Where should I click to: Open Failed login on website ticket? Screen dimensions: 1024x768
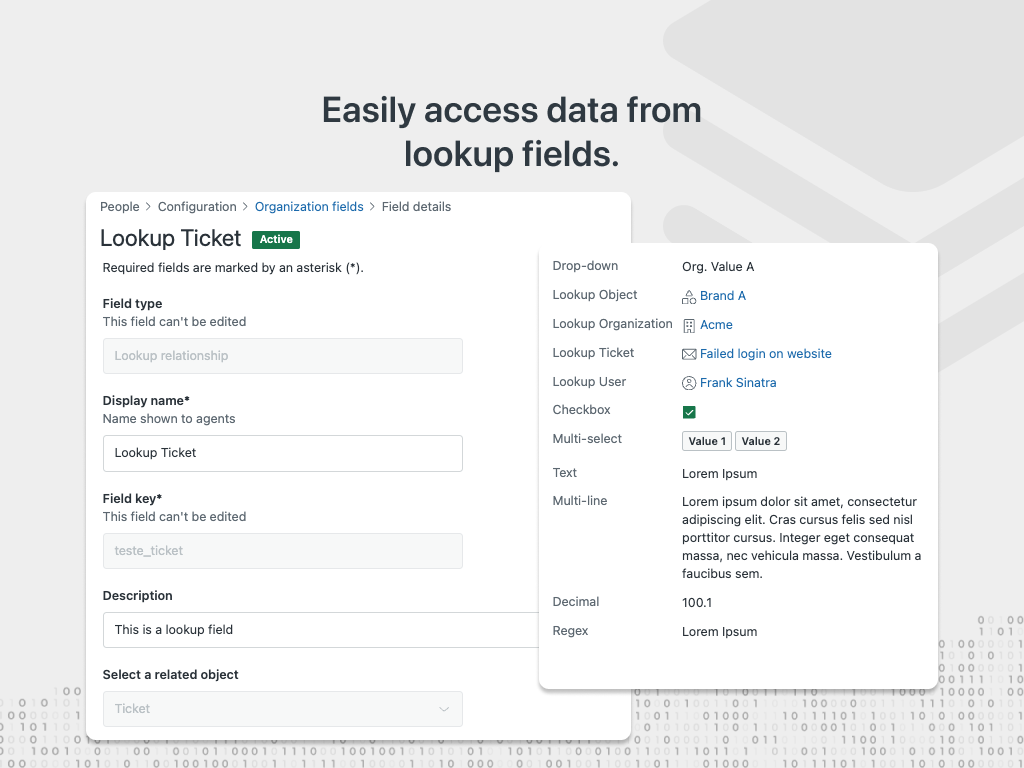(x=766, y=354)
